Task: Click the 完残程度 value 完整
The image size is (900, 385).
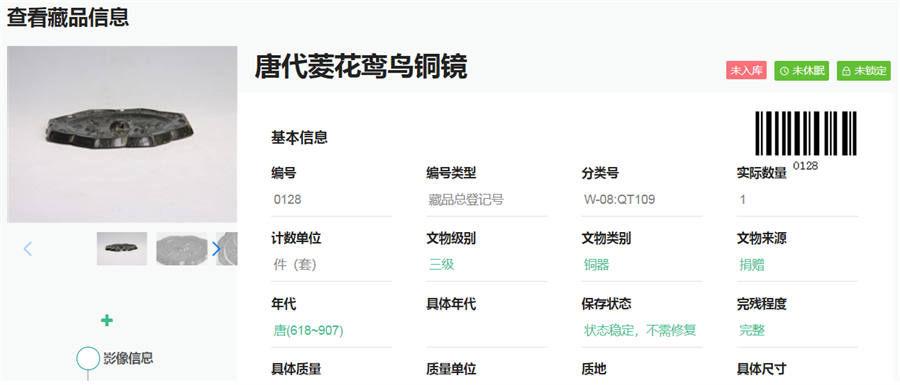Action: point(752,330)
